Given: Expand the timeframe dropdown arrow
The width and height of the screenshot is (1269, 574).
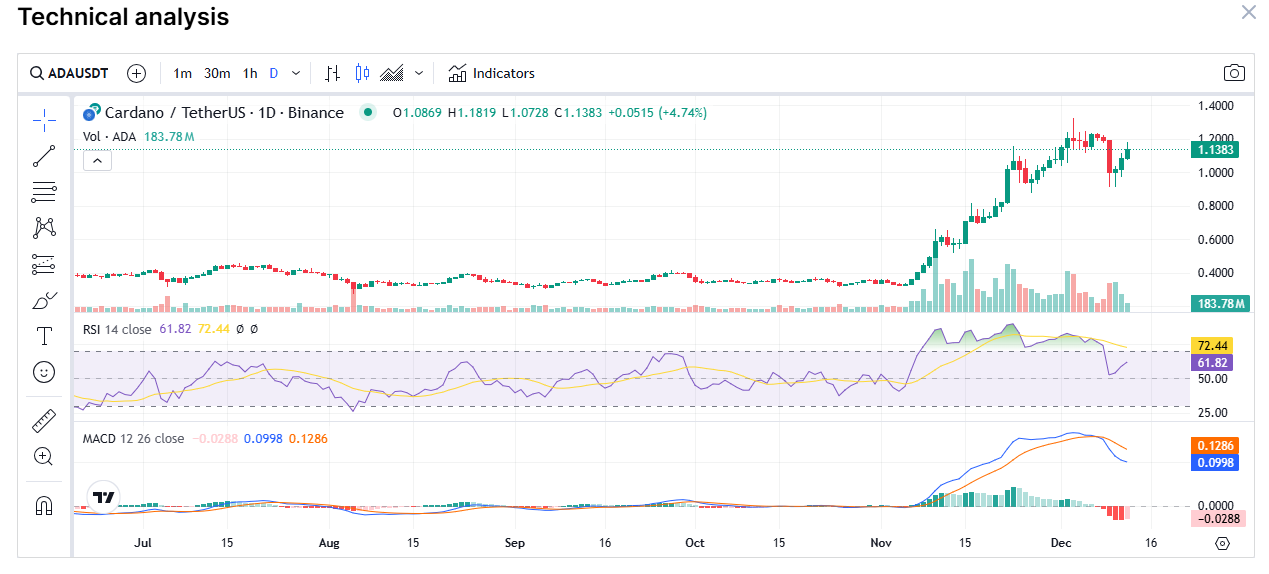Looking at the screenshot, I should tap(298, 73).
